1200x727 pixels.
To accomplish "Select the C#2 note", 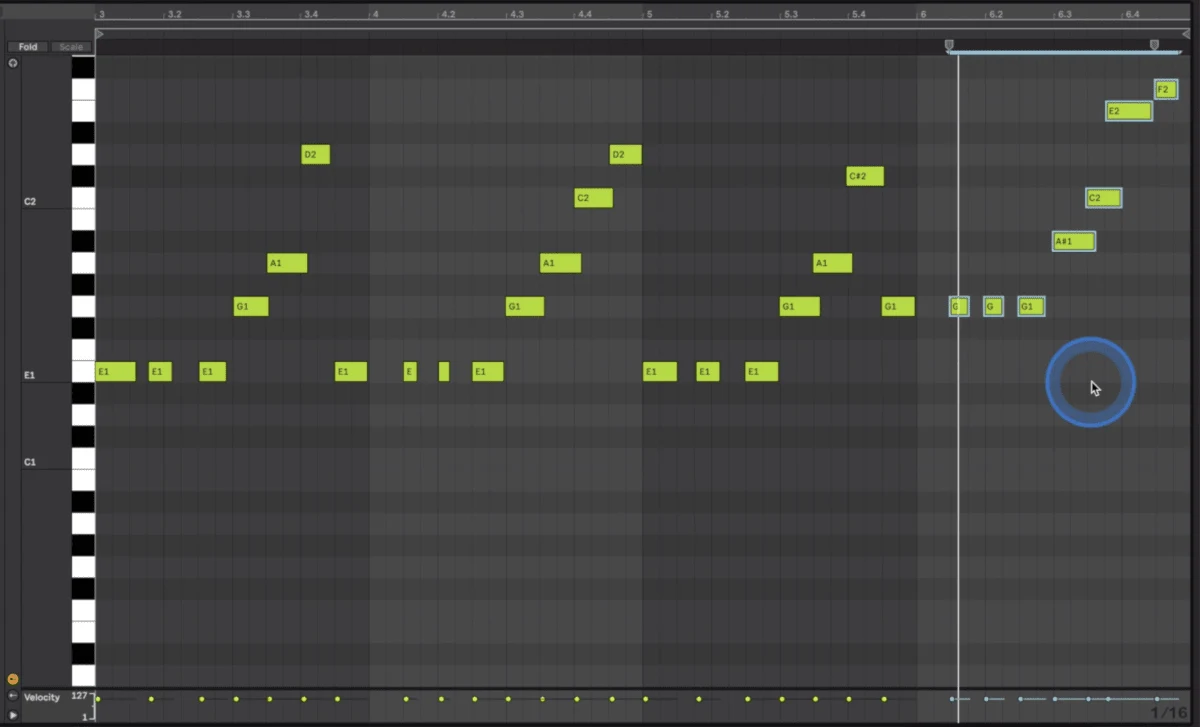I will point(865,176).
